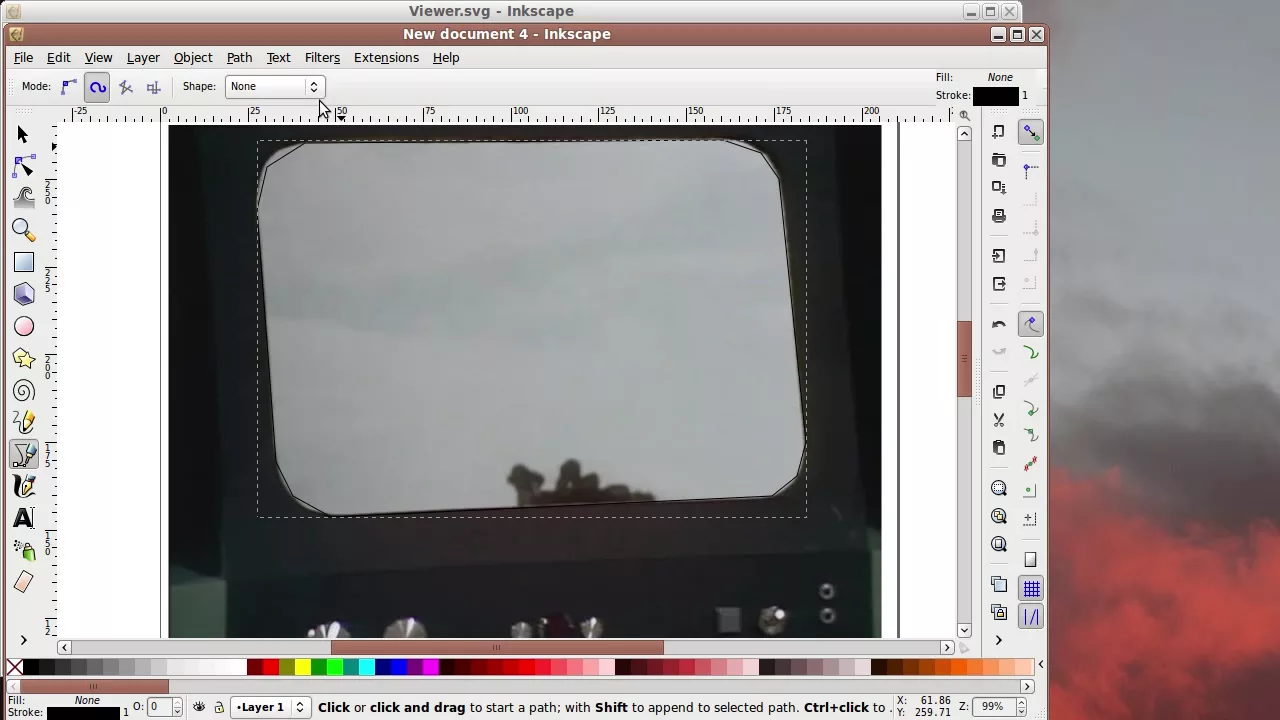
Task: Set mode to straight line segments
Action: pos(125,87)
